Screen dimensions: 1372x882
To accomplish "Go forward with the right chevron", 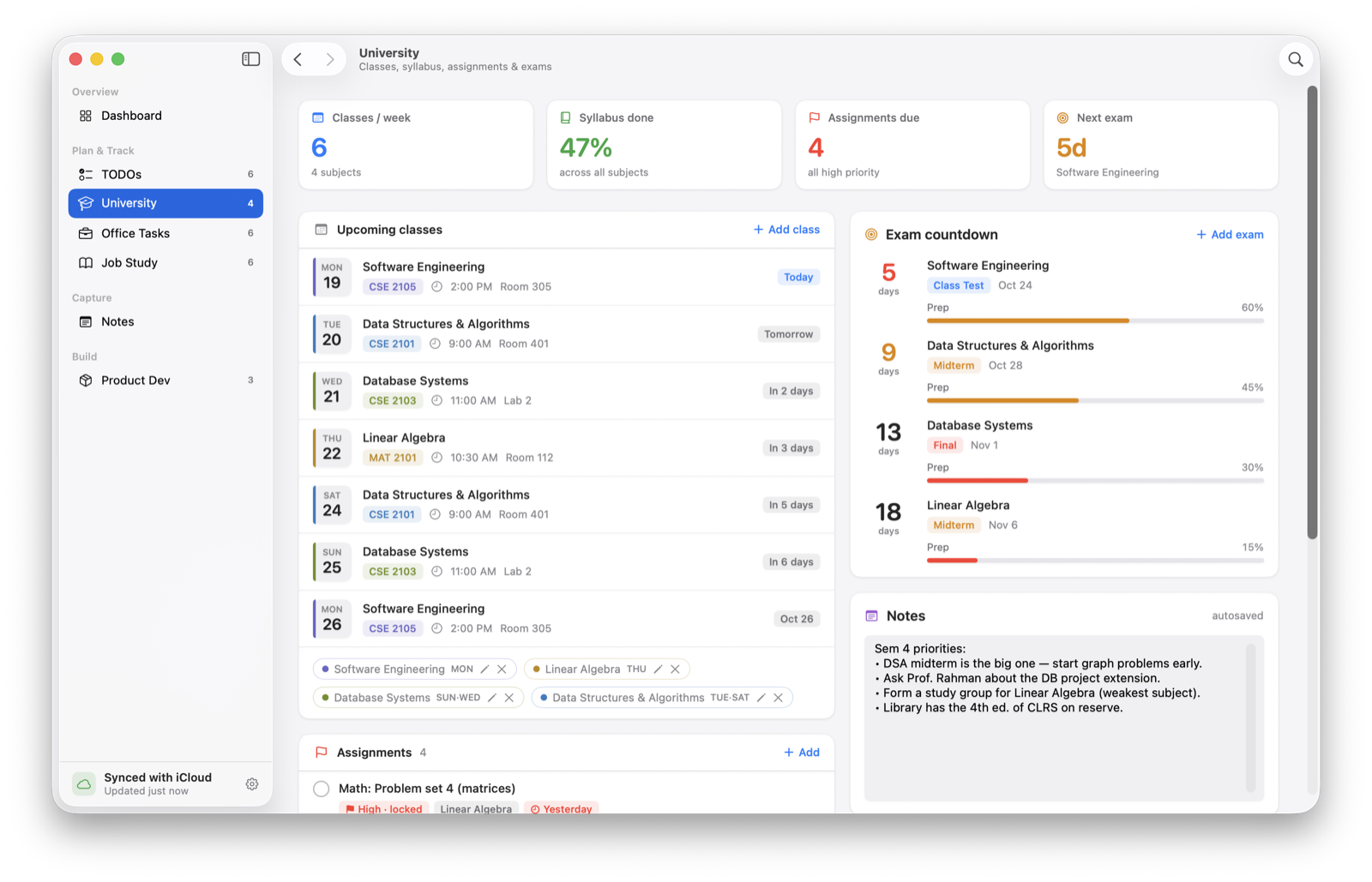I will tap(330, 59).
